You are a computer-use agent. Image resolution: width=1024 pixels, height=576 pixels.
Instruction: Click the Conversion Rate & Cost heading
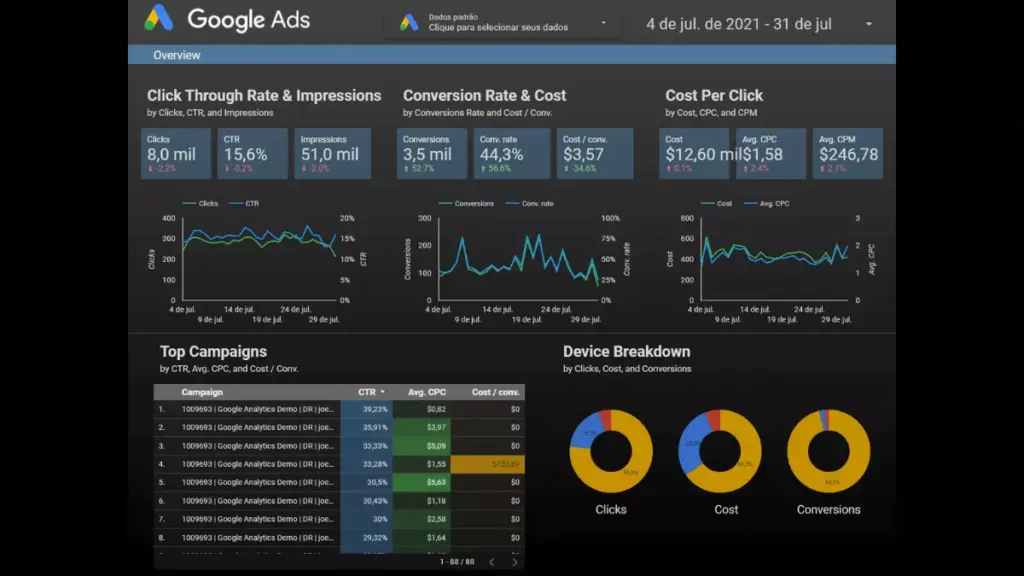485,95
